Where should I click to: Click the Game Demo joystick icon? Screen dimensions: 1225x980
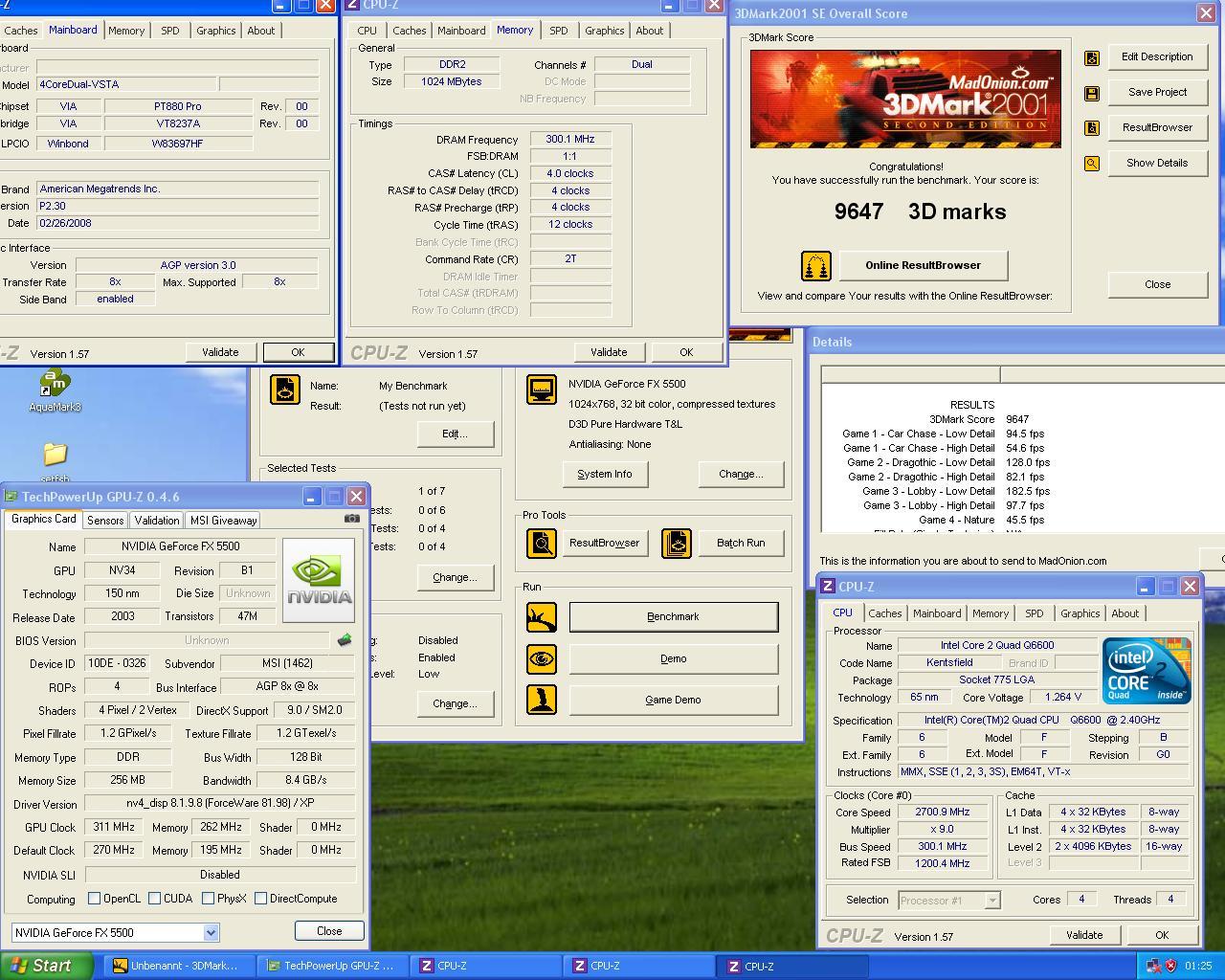tap(542, 700)
